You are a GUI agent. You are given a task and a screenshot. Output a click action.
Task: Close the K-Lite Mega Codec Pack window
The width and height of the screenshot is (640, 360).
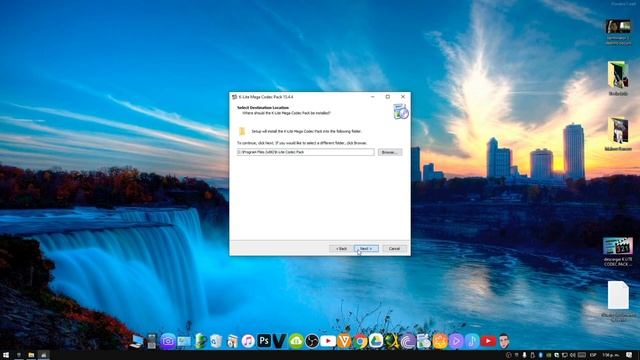[x=403, y=97]
